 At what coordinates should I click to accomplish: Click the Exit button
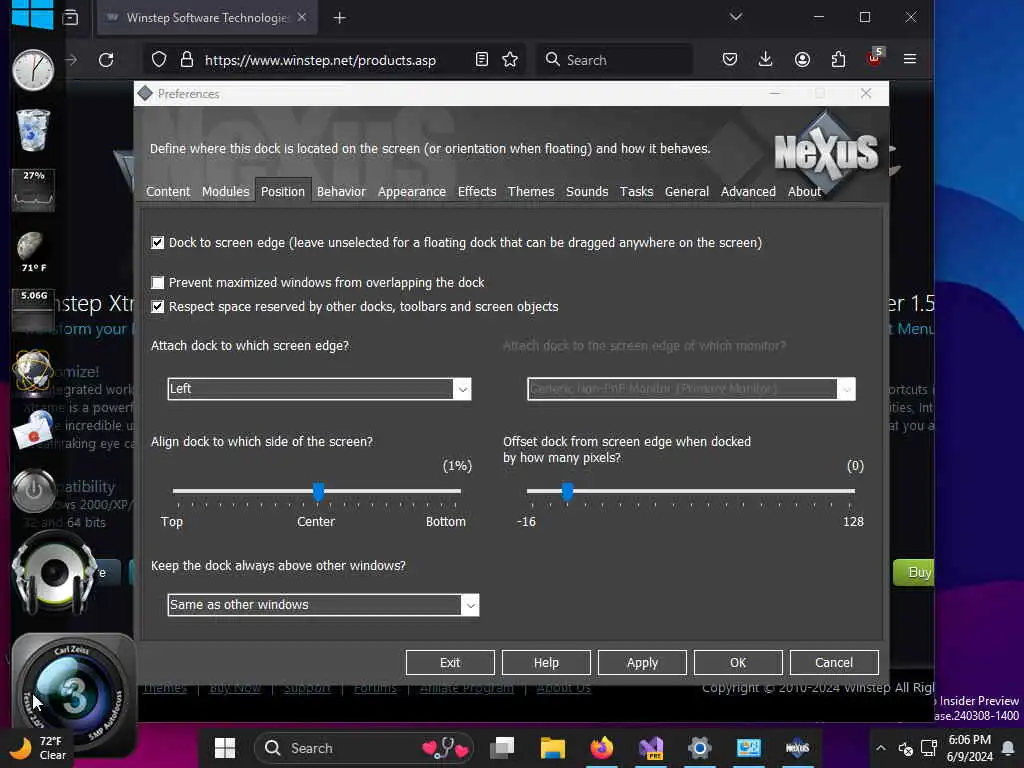(450, 662)
